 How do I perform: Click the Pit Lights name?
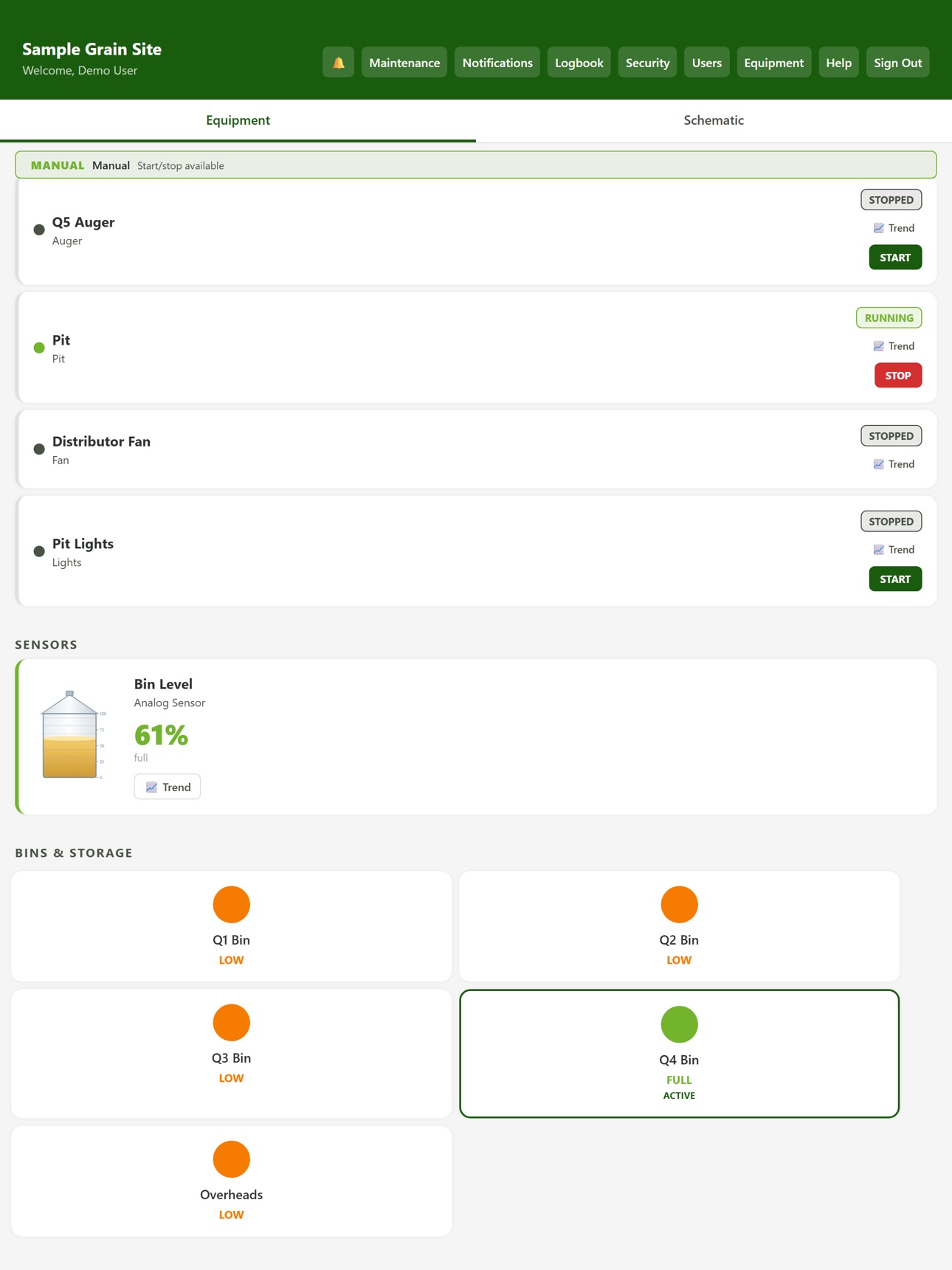click(x=83, y=544)
